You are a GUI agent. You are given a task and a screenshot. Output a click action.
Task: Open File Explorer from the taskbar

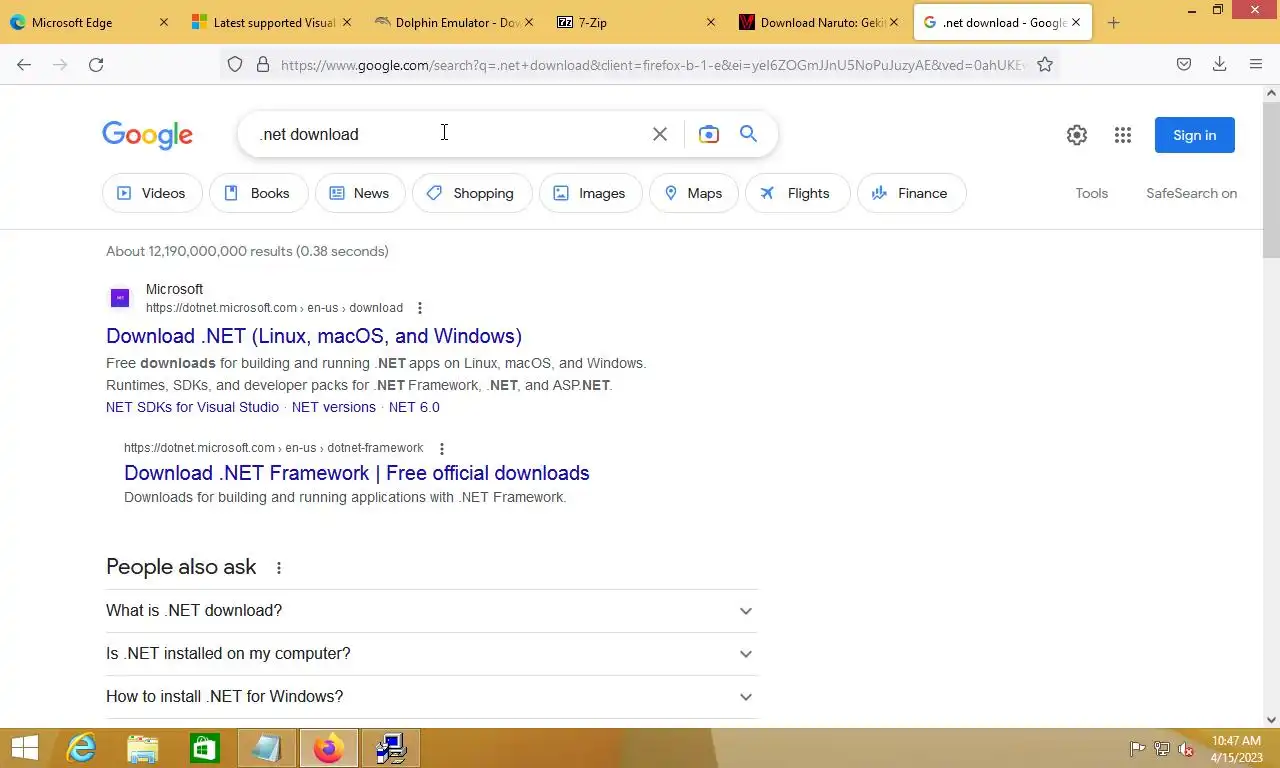click(143, 748)
